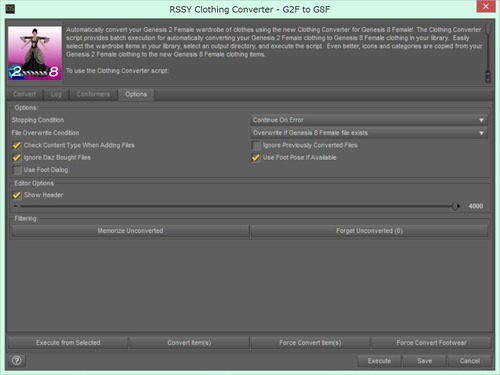Click the Memorize Unconverted button

coord(130,231)
